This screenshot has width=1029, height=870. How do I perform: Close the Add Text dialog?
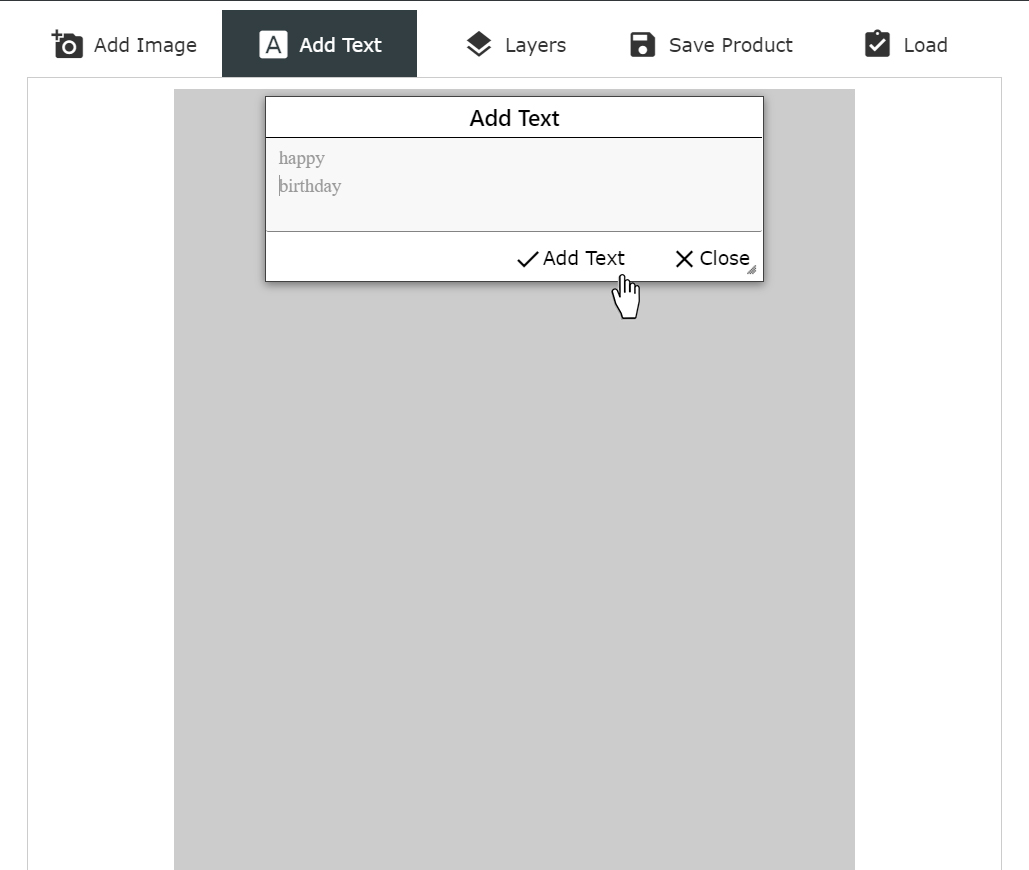pyautogui.click(x=712, y=258)
